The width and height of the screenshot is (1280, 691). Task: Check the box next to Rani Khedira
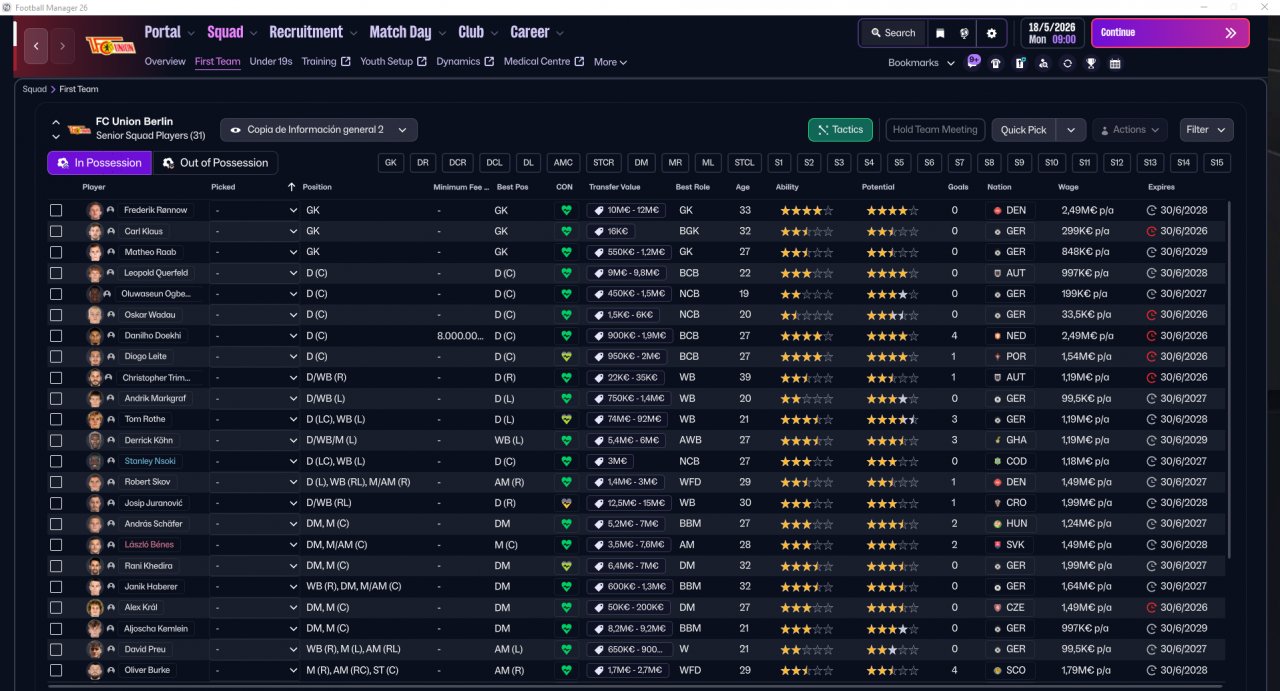[x=56, y=566]
